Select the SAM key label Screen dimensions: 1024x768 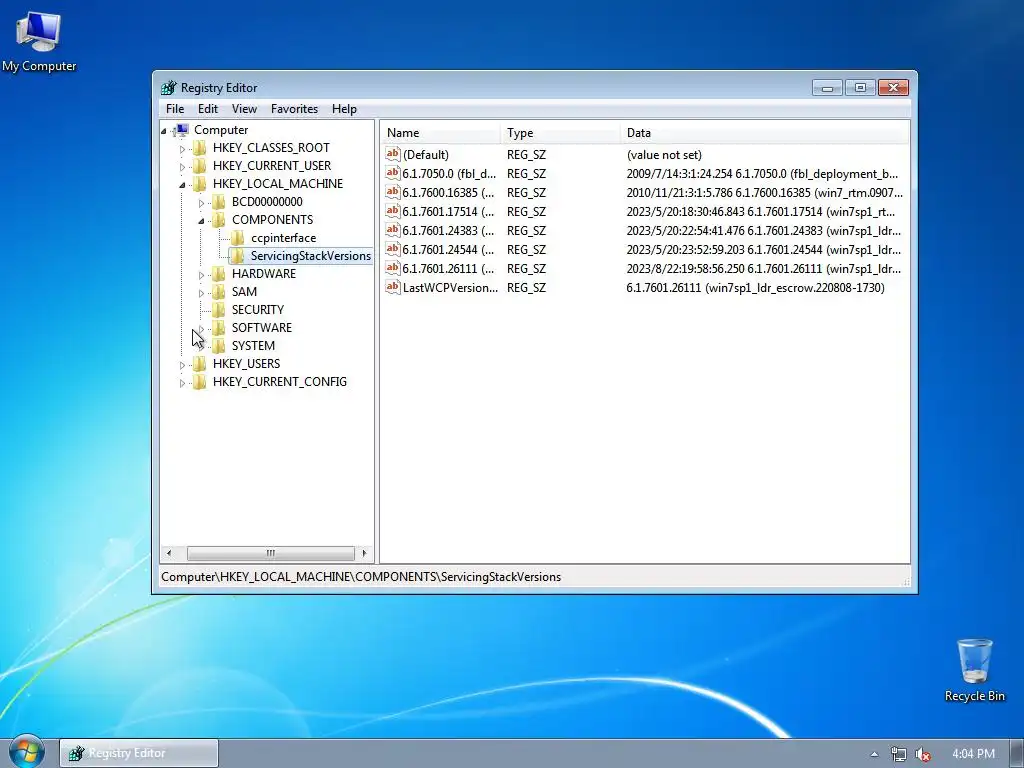[x=244, y=292]
